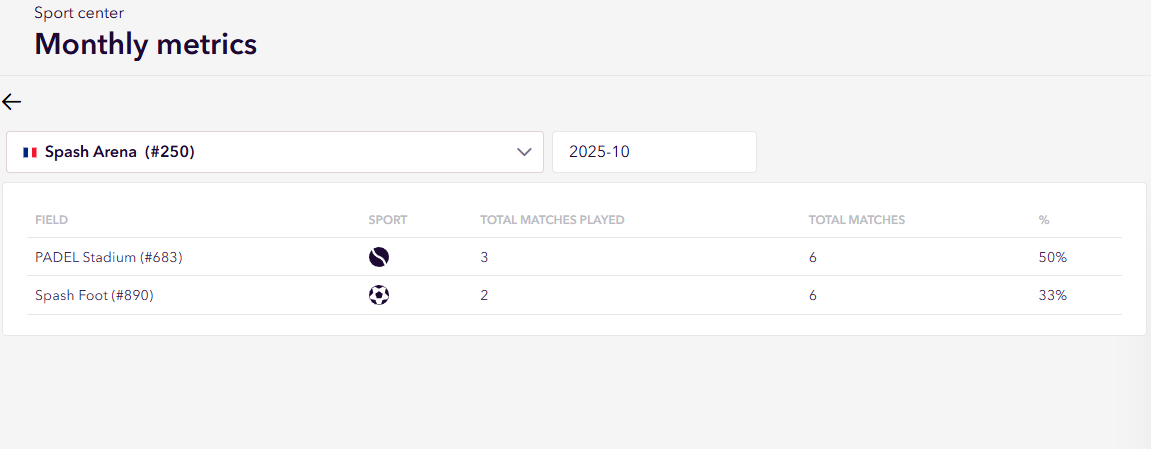The height and width of the screenshot is (449, 1151).
Task: Click the padel ball sport icon
Action: [379, 257]
